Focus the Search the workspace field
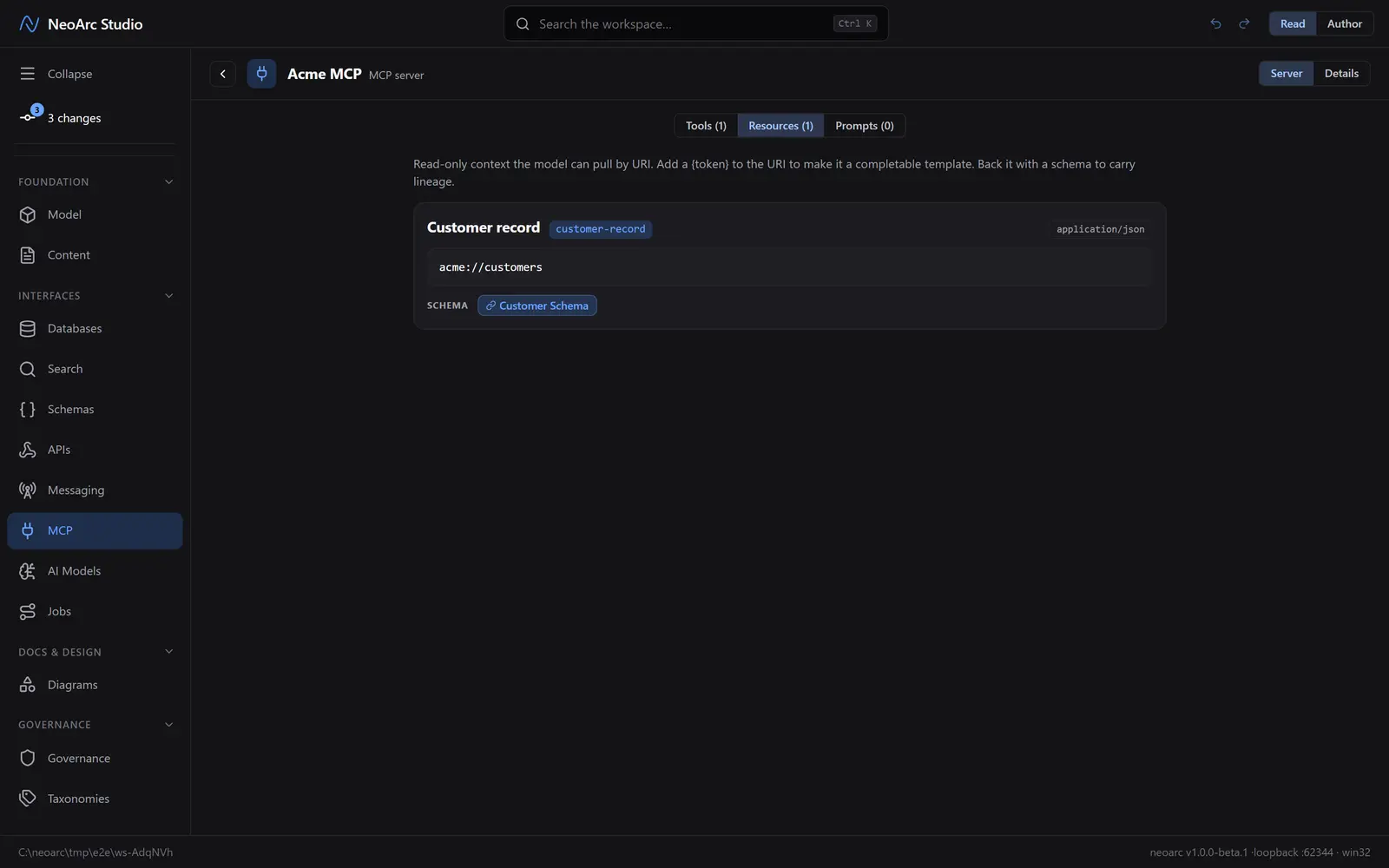Image resolution: width=1389 pixels, height=868 pixels. pos(696,23)
